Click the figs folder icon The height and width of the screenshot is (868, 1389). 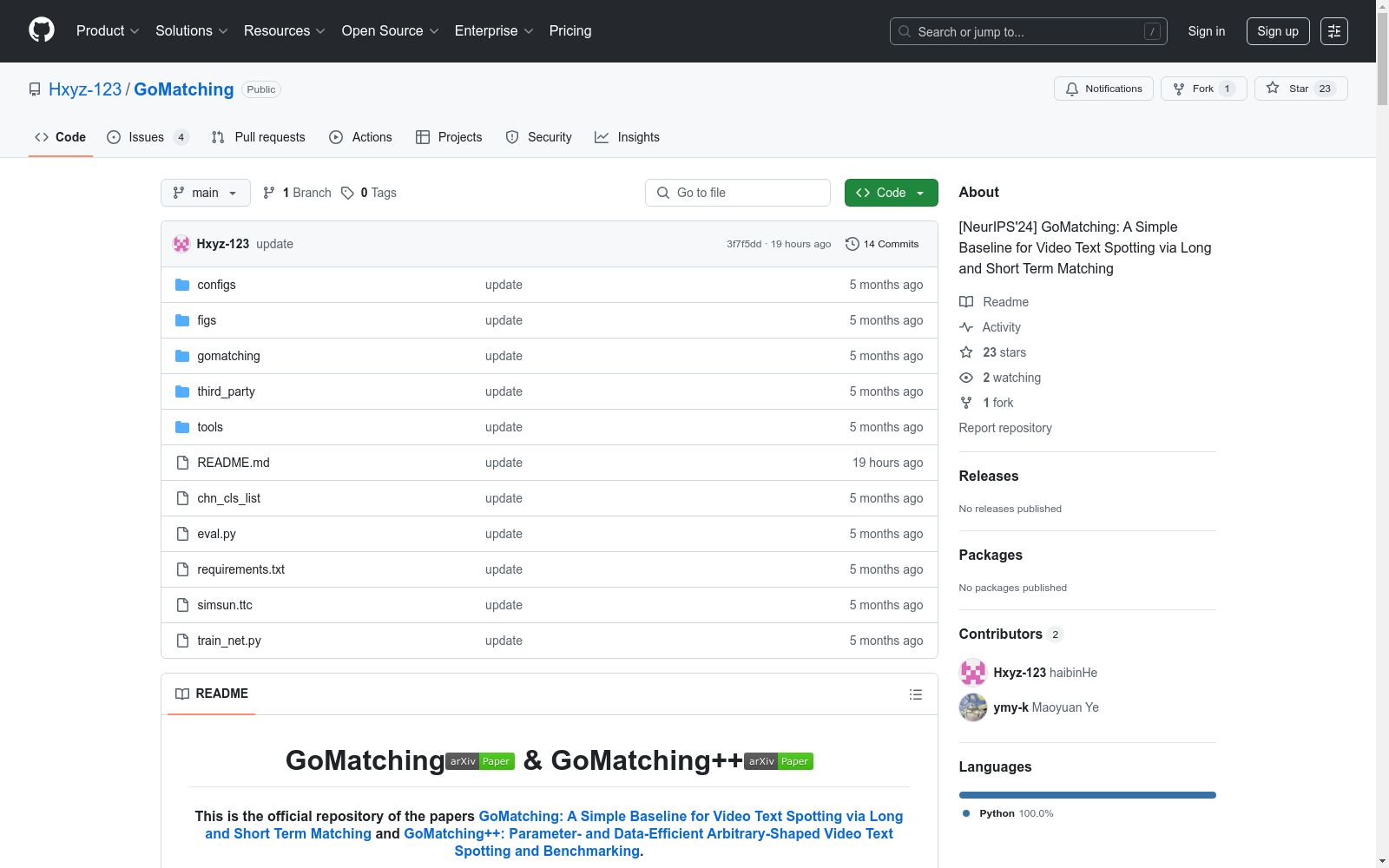pos(182,320)
